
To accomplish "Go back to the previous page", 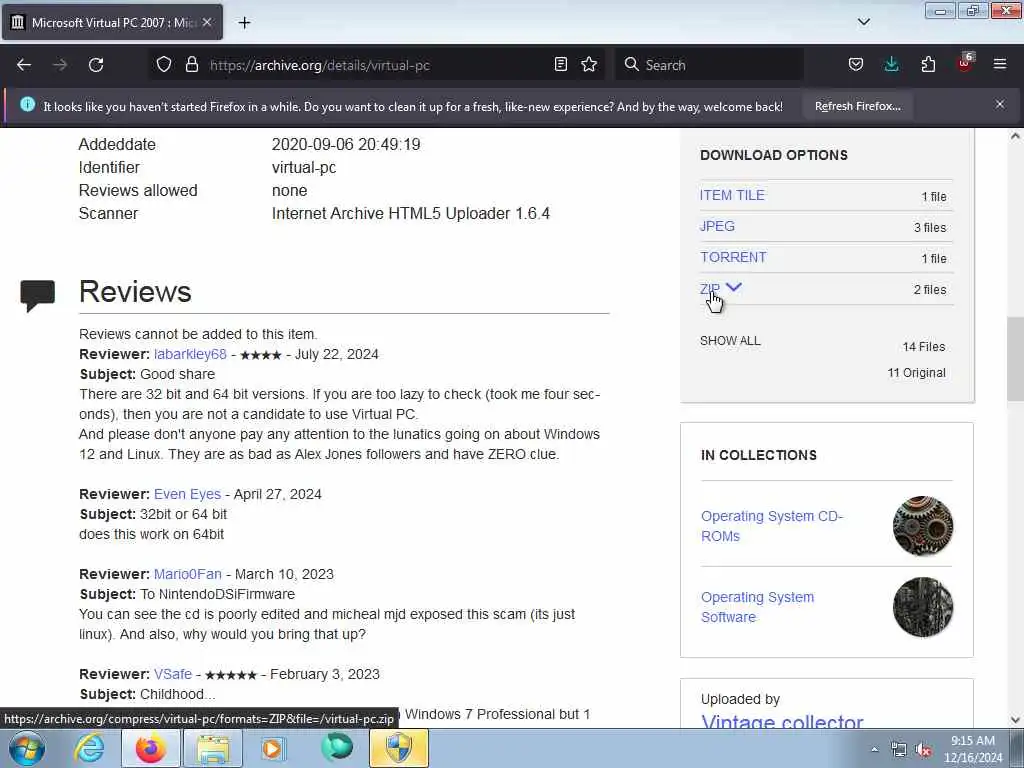I will (24, 65).
